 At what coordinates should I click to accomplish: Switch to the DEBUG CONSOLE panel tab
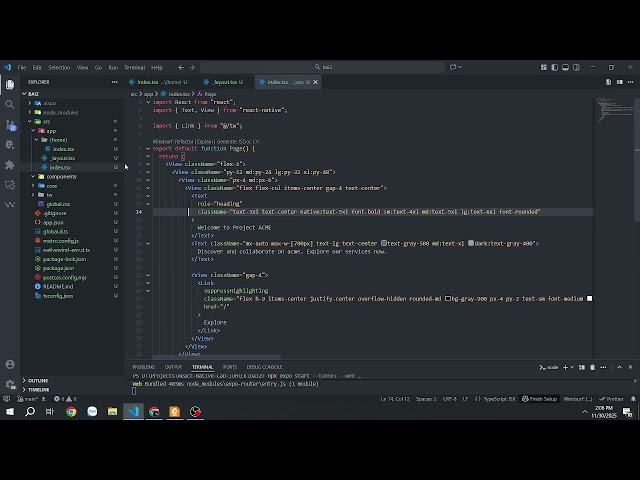(264, 367)
